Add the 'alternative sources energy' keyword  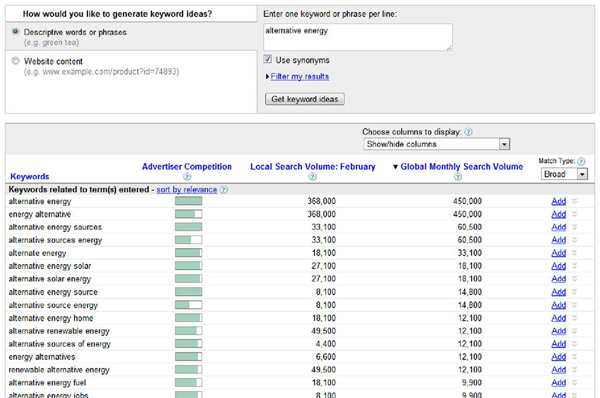(x=559, y=240)
